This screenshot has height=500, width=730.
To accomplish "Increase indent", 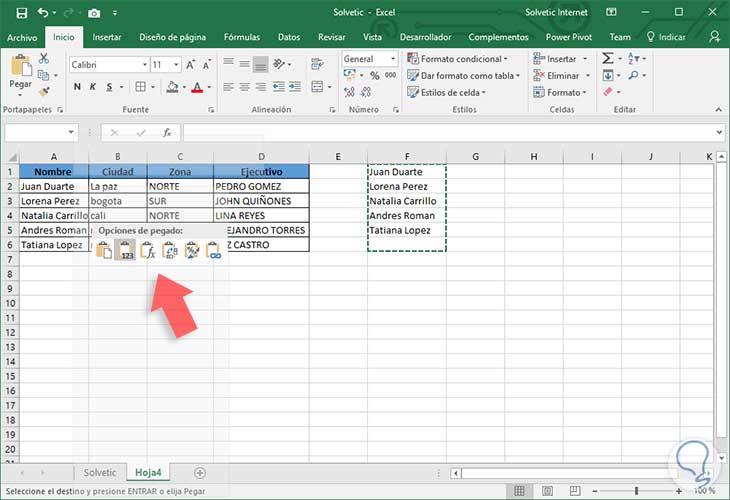I will (295, 87).
